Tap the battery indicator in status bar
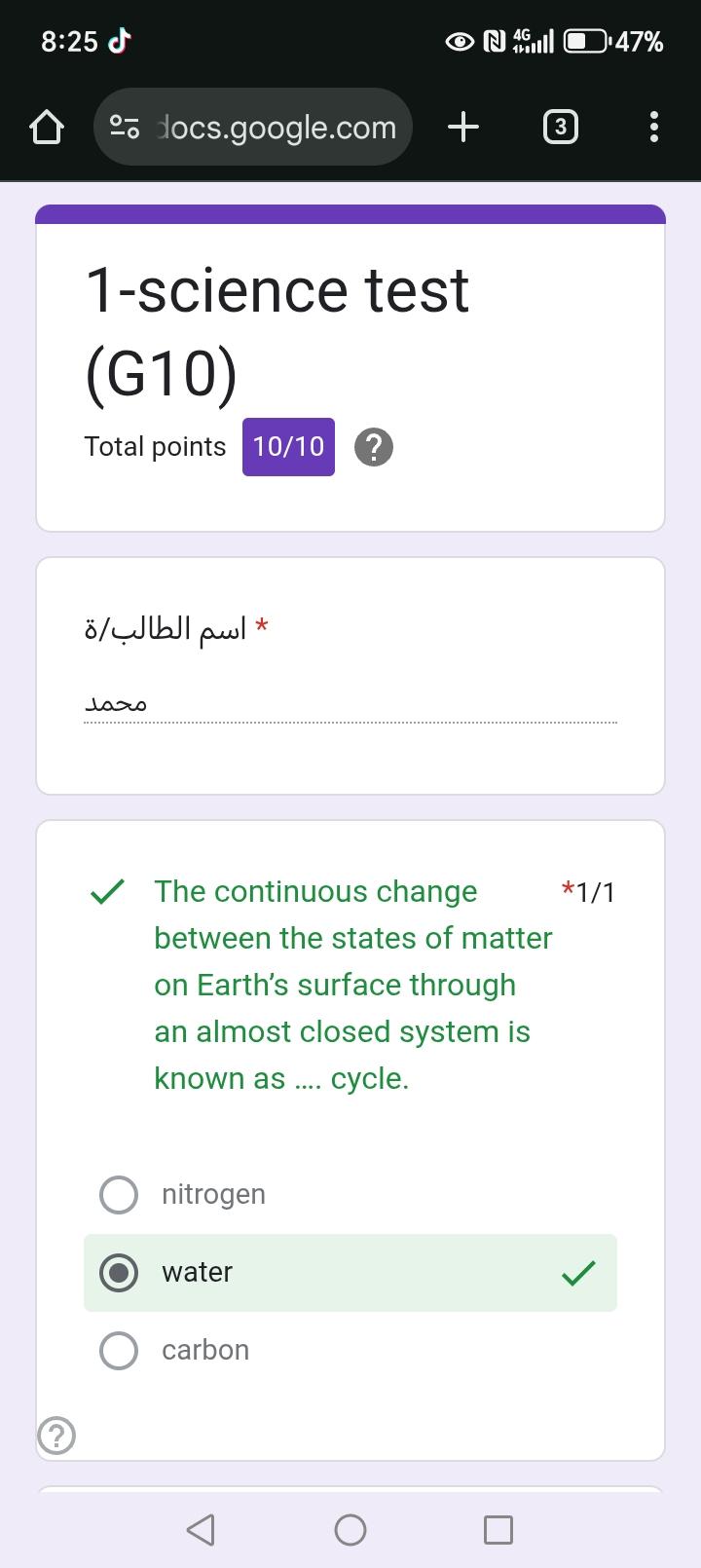 (x=586, y=41)
